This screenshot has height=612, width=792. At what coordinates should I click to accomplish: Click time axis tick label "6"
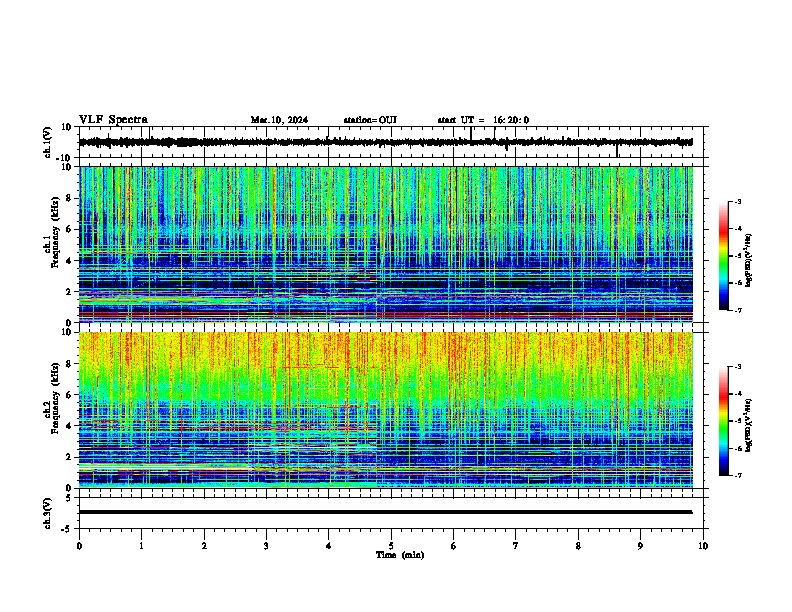tap(454, 546)
